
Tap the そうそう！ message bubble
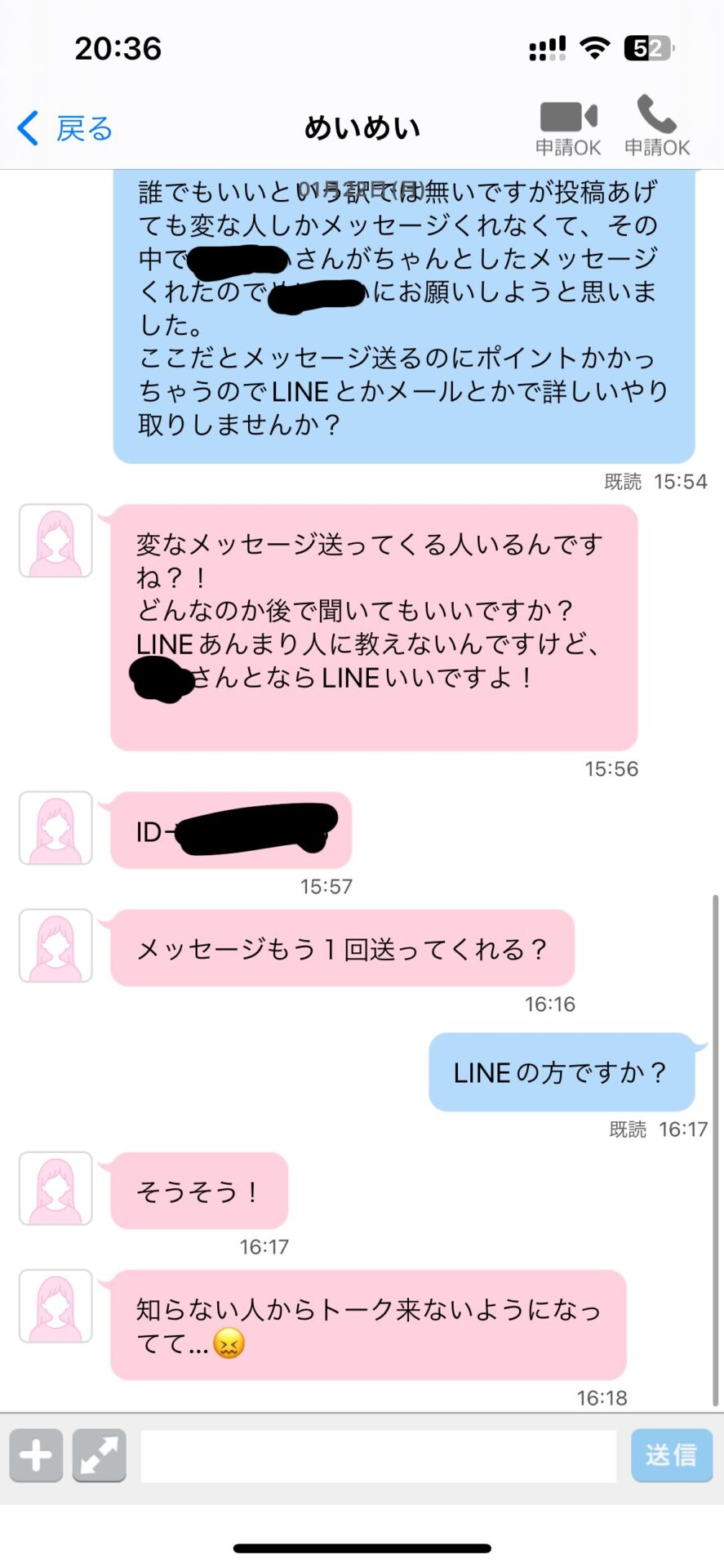coord(199,1191)
